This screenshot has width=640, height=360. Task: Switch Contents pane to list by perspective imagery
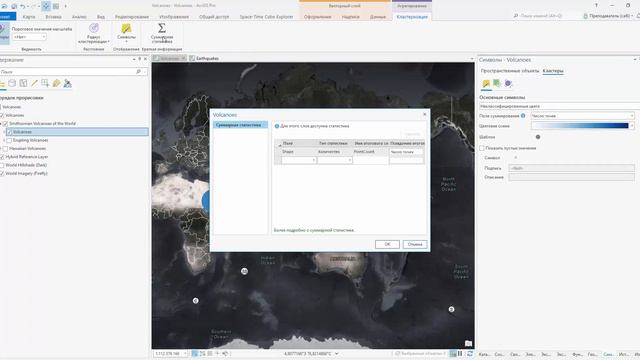coord(67,83)
